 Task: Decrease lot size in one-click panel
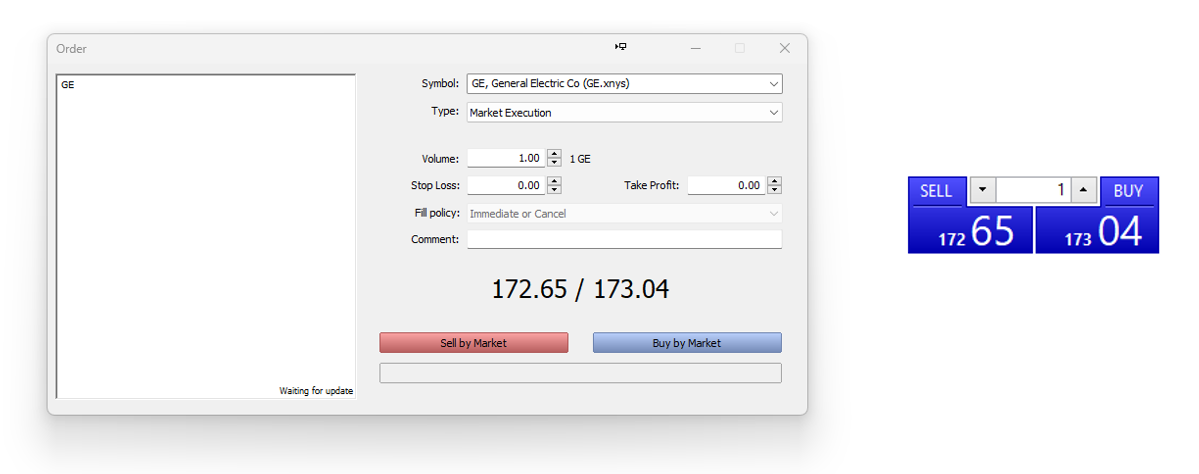click(982, 191)
